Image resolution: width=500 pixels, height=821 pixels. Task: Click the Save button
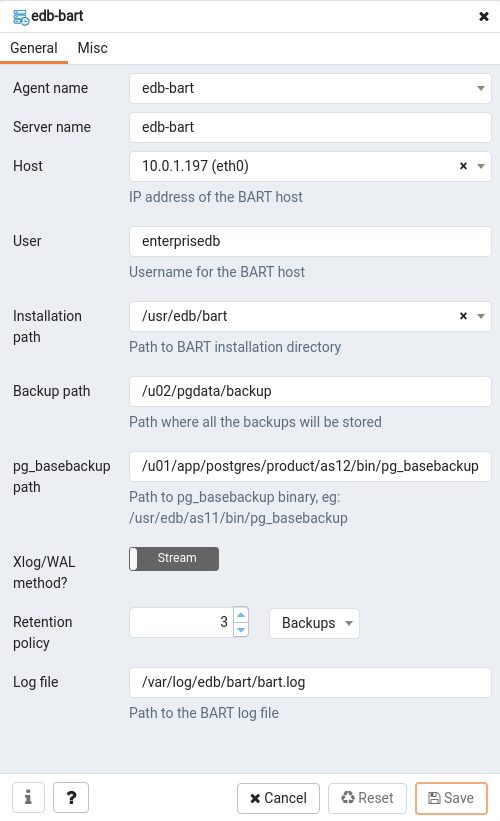click(451, 798)
